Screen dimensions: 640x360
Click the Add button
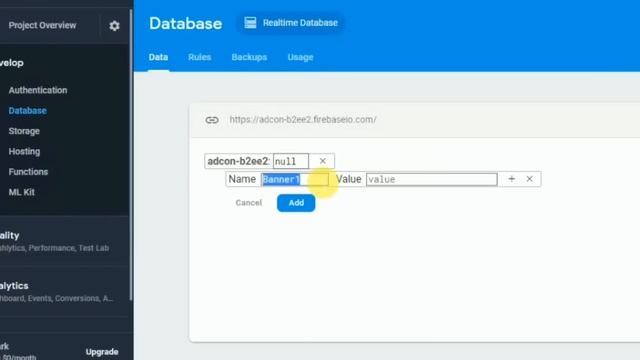pyautogui.click(x=296, y=203)
